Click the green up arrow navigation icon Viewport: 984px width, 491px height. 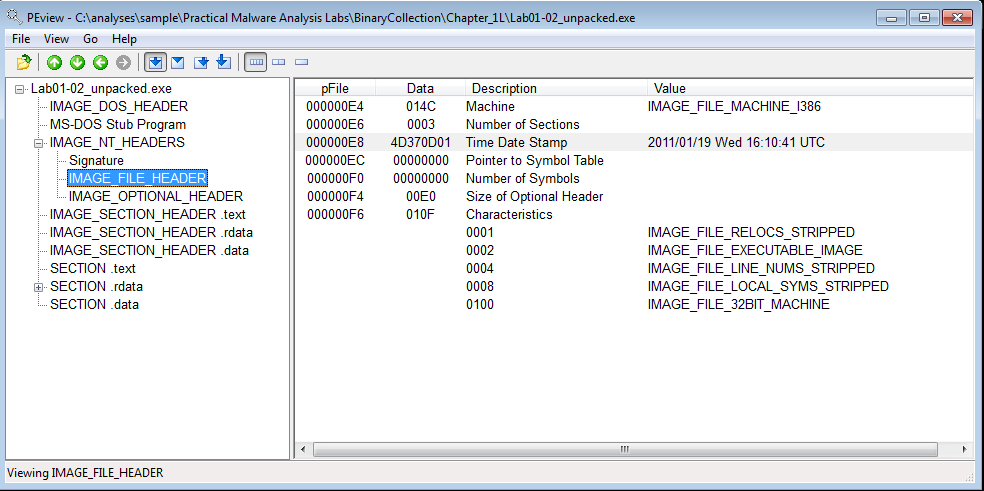pos(55,62)
